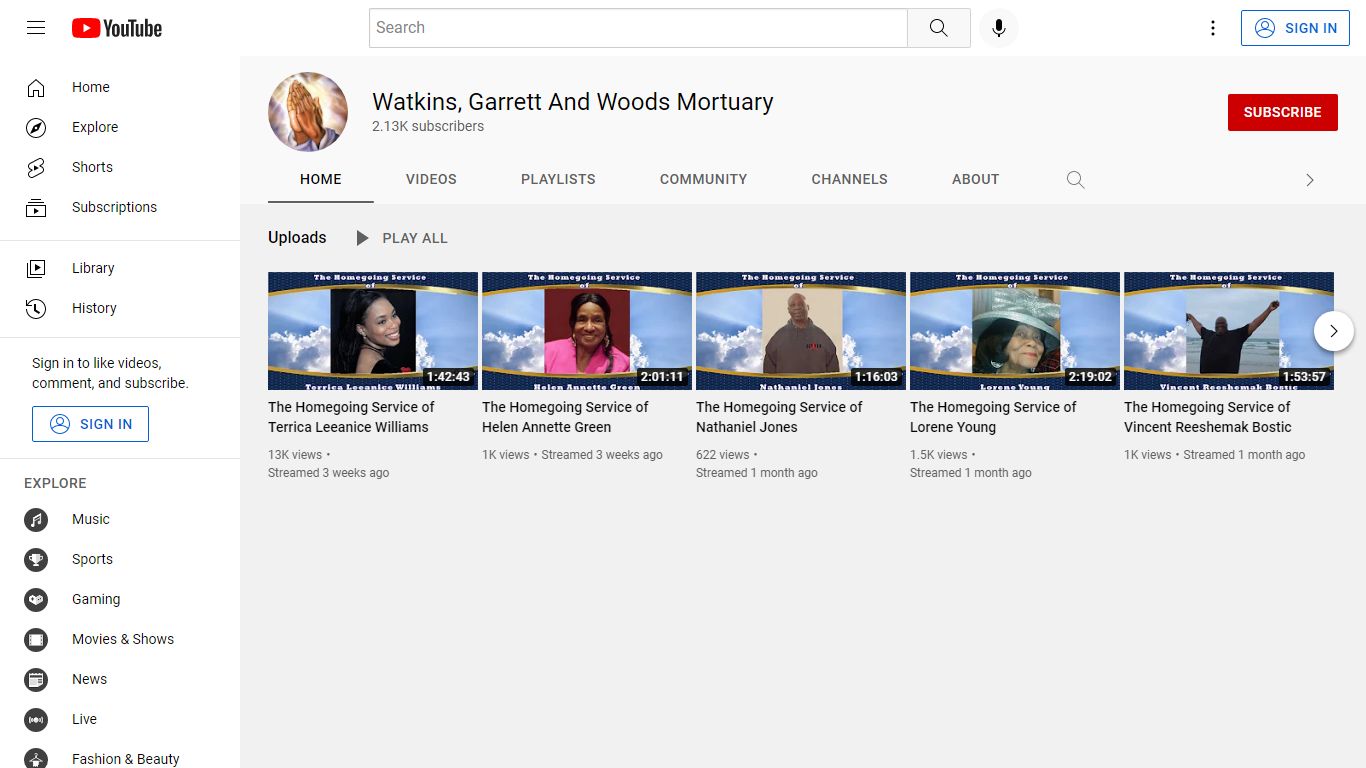Click the channel name Watkins, Garrett And Woods
Image resolution: width=1366 pixels, height=768 pixels.
(x=573, y=102)
